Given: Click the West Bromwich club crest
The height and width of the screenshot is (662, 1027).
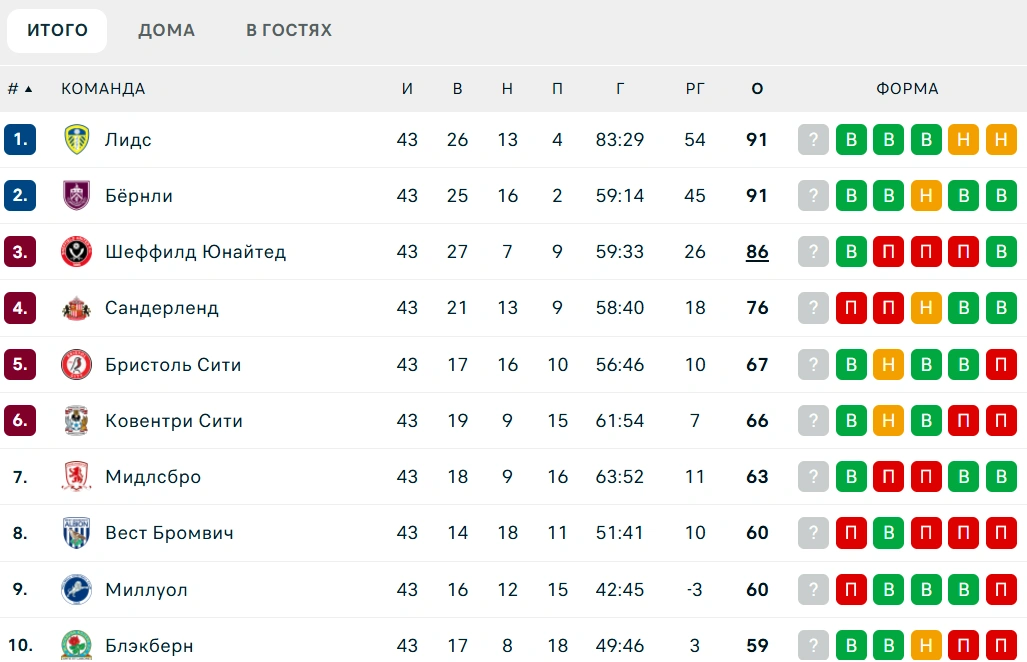Looking at the screenshot, I should pos(77,533).
